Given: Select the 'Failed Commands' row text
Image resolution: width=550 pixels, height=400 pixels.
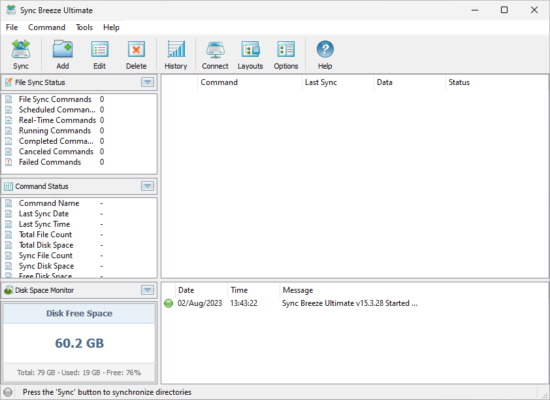Looking at the screenshot, I should pos(50,162).
